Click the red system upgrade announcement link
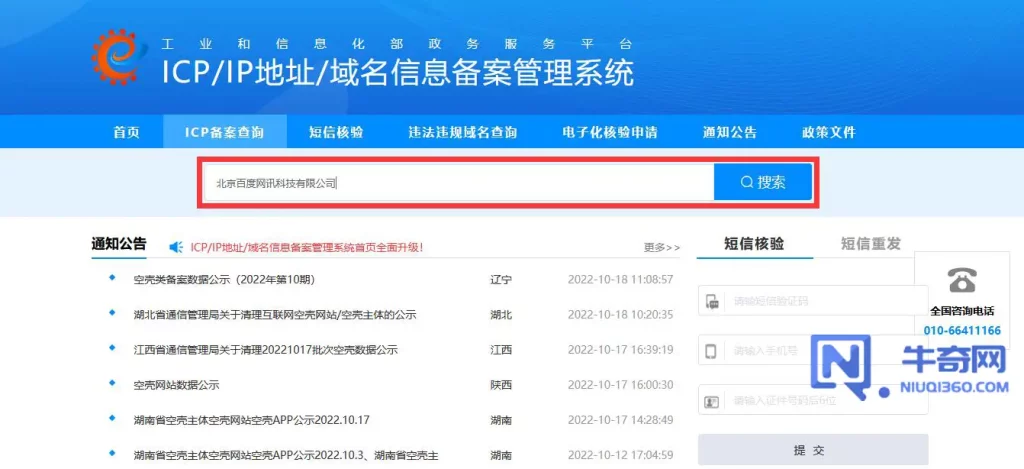The width and height of the screenshot is (1024, 469). 307,248
